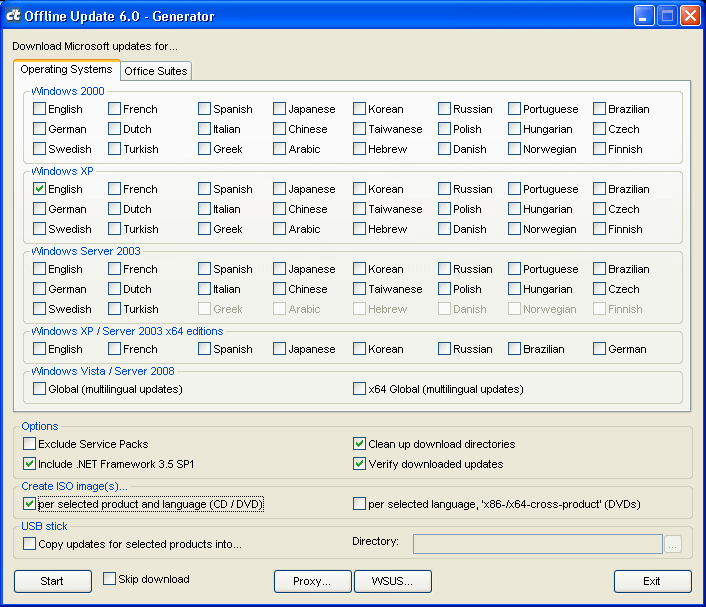Screen dimensions: 706x607
Task: Enable Hungarian under Windows XP
Action: 514,209
